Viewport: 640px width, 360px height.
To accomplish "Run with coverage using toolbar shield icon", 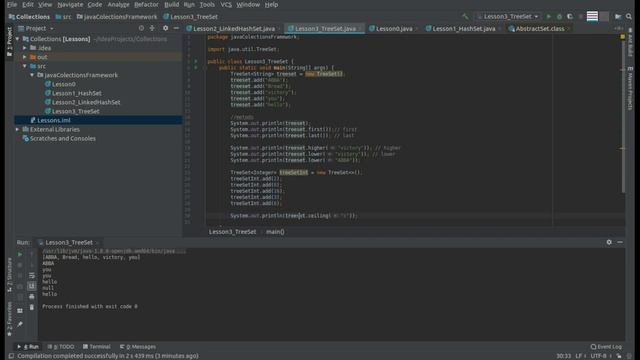I will pos(570,17).
